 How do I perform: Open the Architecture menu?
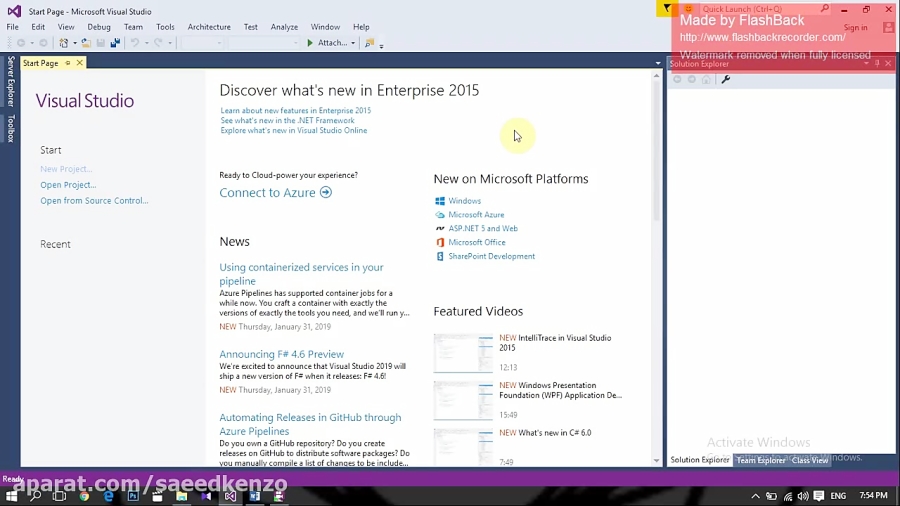(209, 27)
